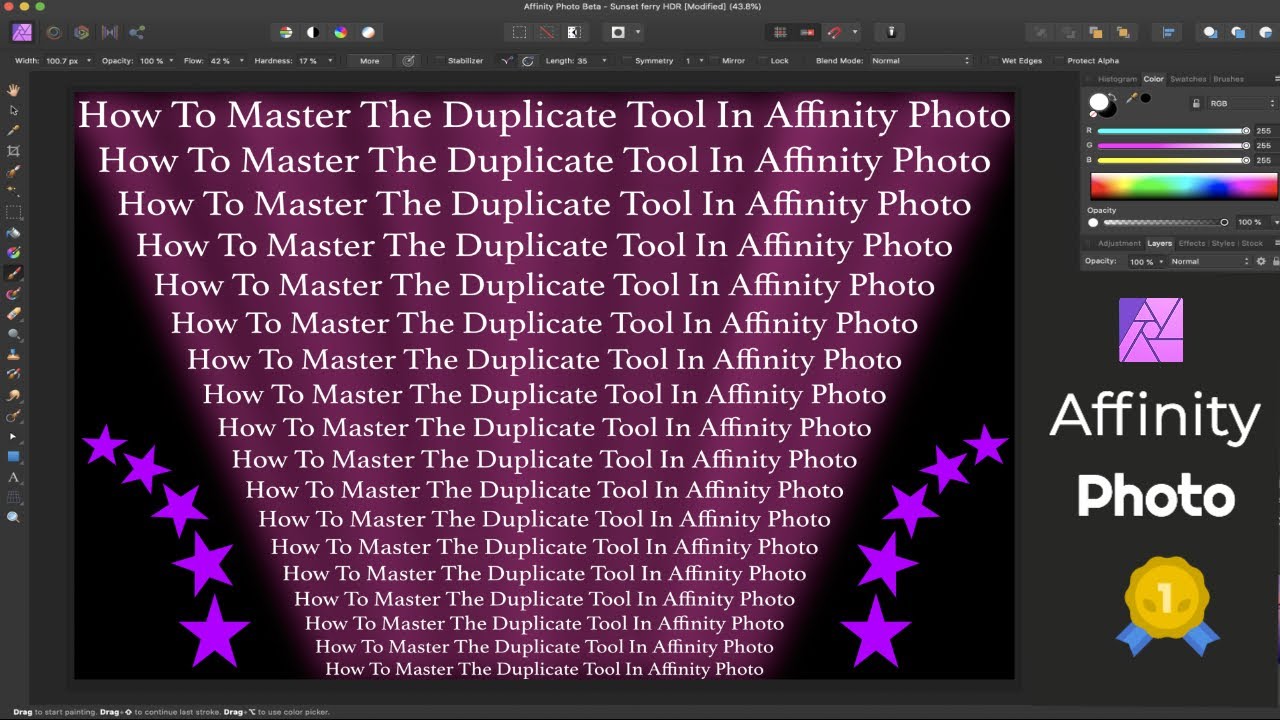
Task: Enable the Symmetry checkbox
Action: (x=627, y=61)
